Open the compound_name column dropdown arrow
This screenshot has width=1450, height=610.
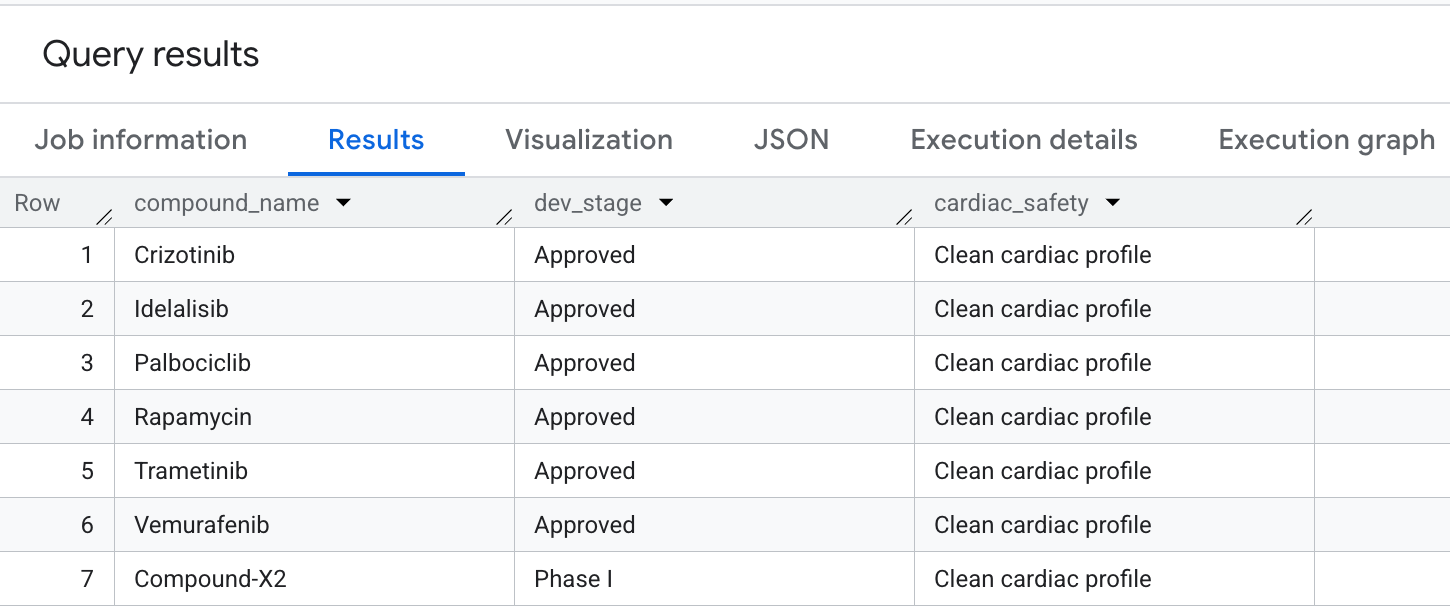pos(343,203)
